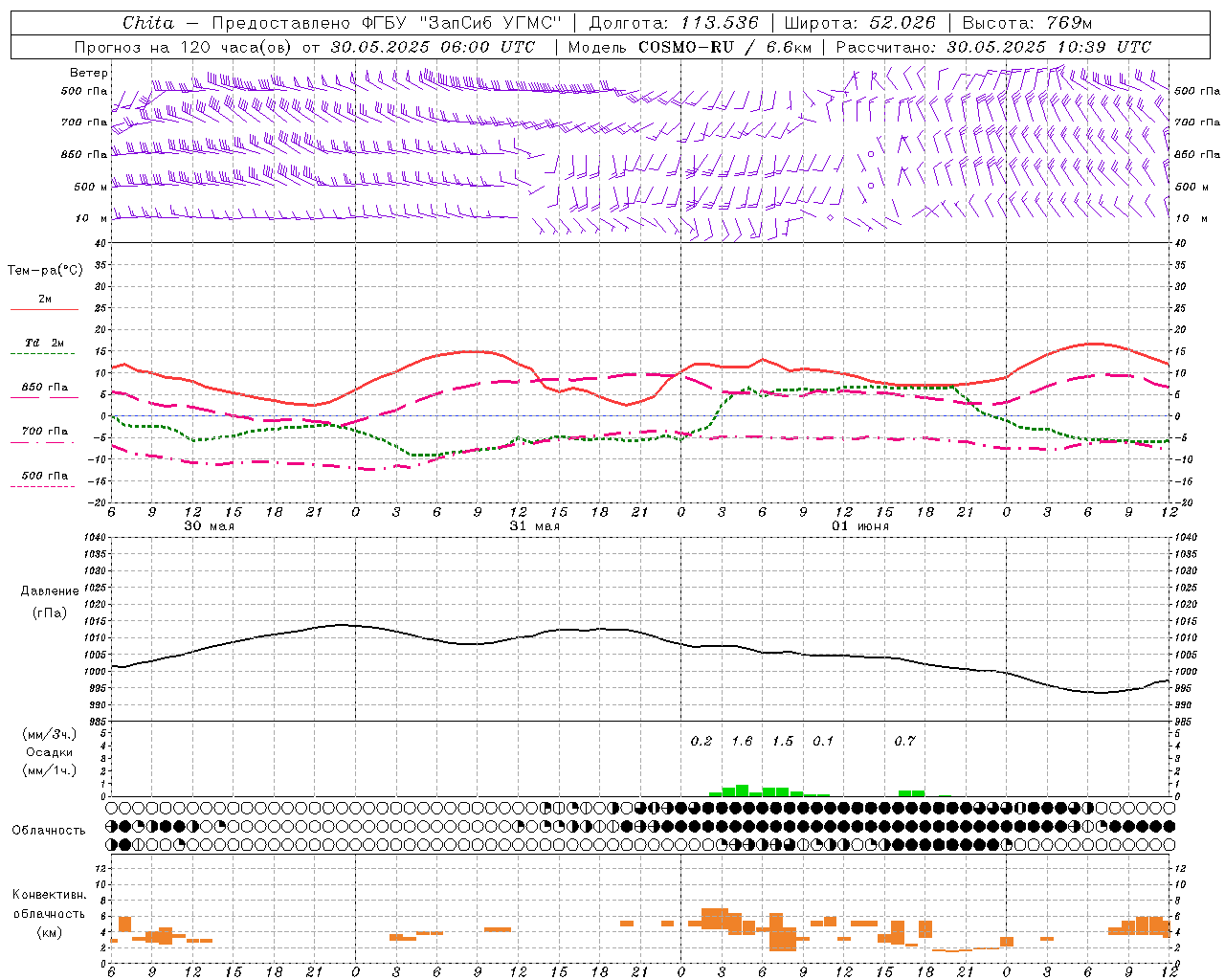Viewport: 1225px width, 980px height.
Task: Click the precipitation value 0.2
Action: point(702,741)
